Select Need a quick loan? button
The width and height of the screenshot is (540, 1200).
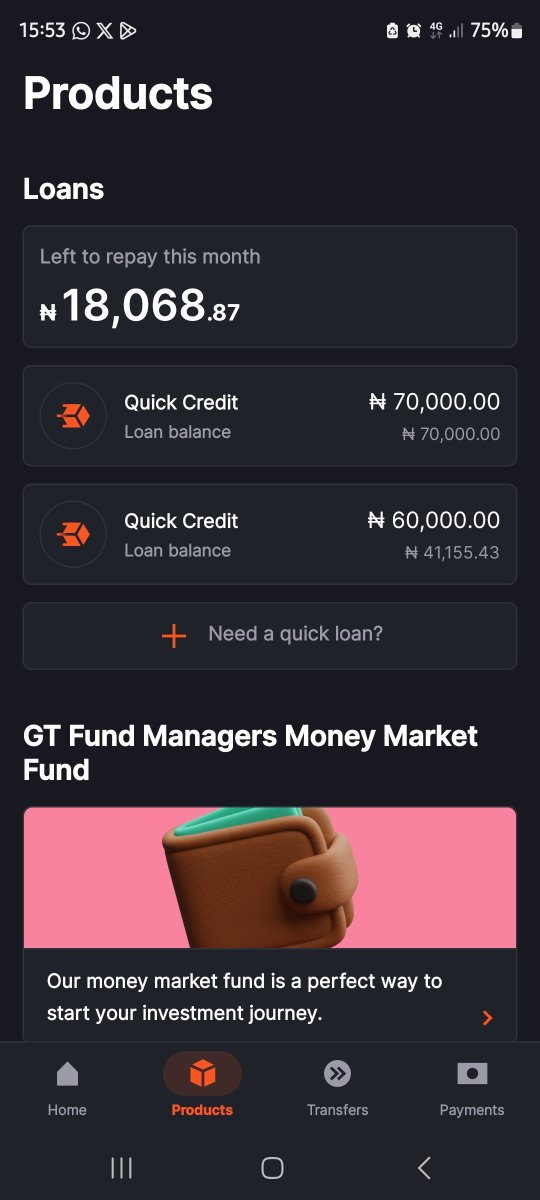click(270, 636)
